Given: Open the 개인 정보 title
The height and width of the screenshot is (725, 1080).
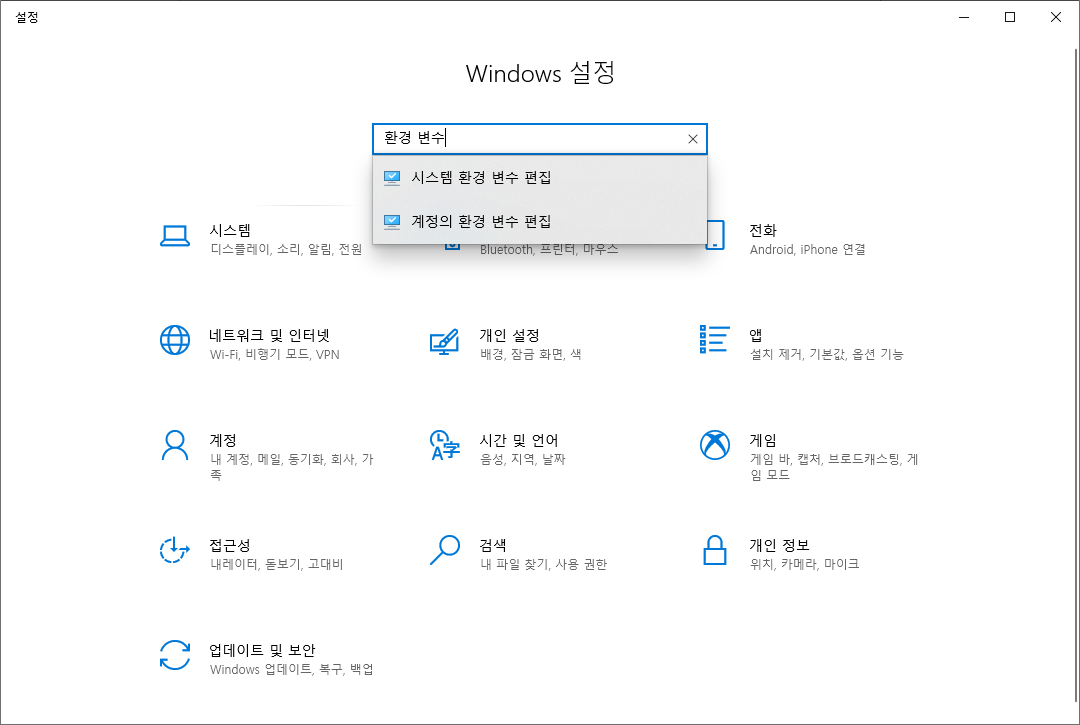Looking at the screenshot, I should (779, 545).
